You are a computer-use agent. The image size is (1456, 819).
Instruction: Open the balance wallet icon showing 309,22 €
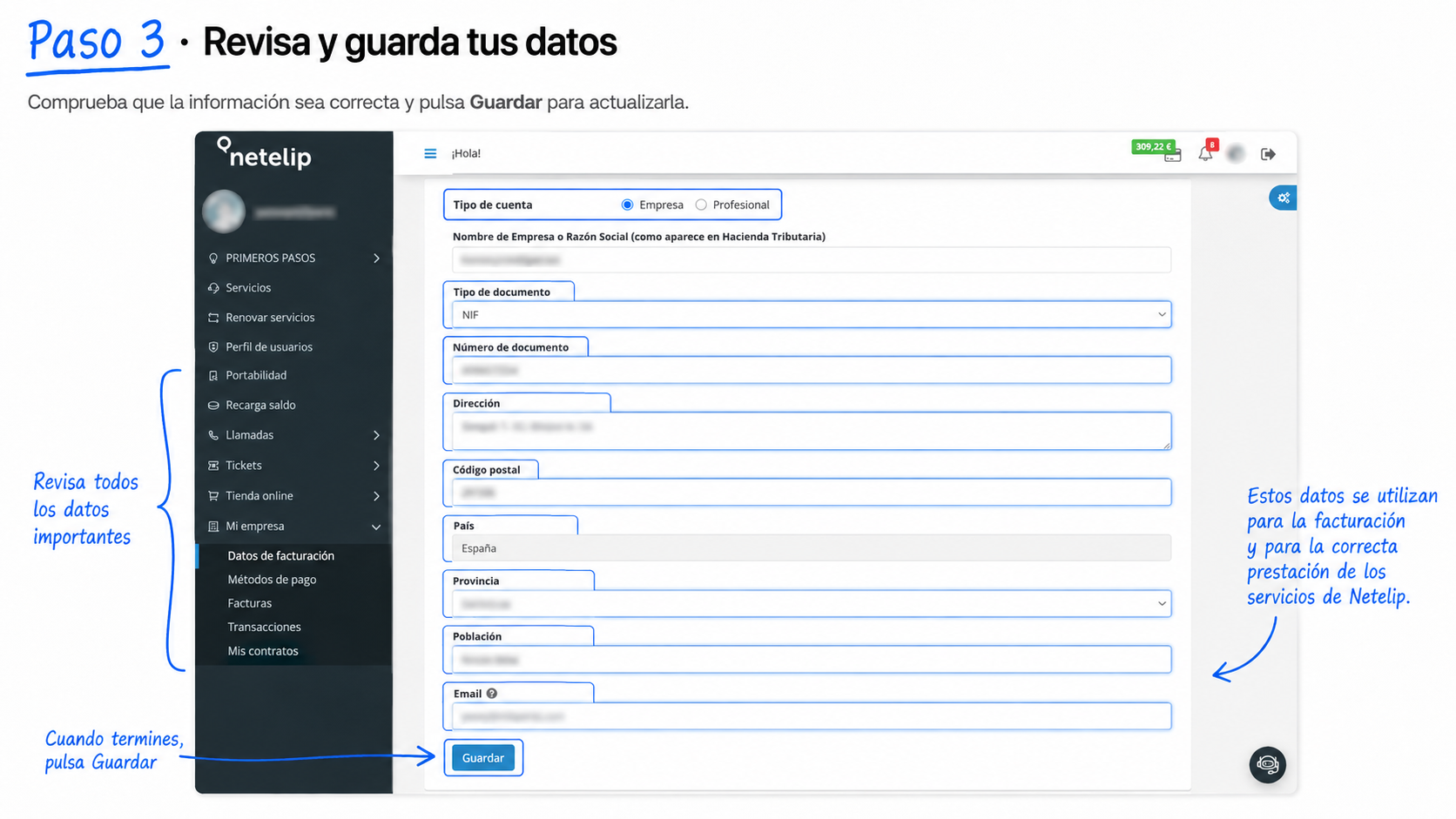pos(1173,156)
